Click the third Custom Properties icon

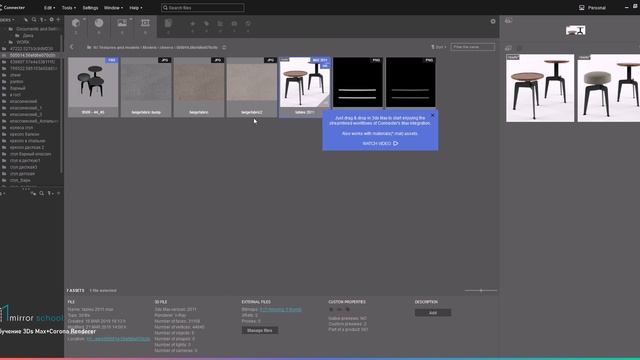click(347, 310)
